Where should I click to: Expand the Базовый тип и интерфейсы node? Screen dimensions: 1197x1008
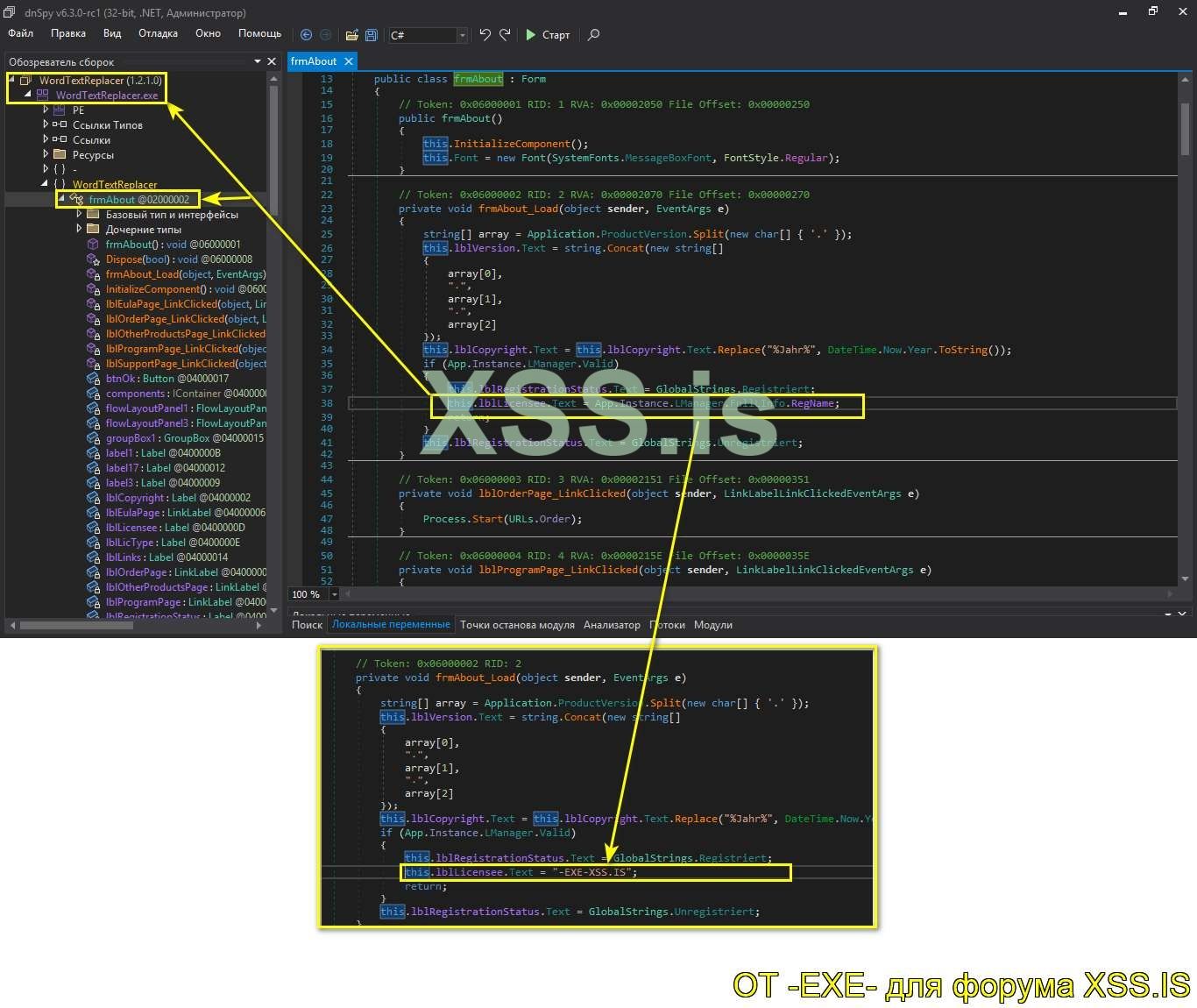(79, 214)
